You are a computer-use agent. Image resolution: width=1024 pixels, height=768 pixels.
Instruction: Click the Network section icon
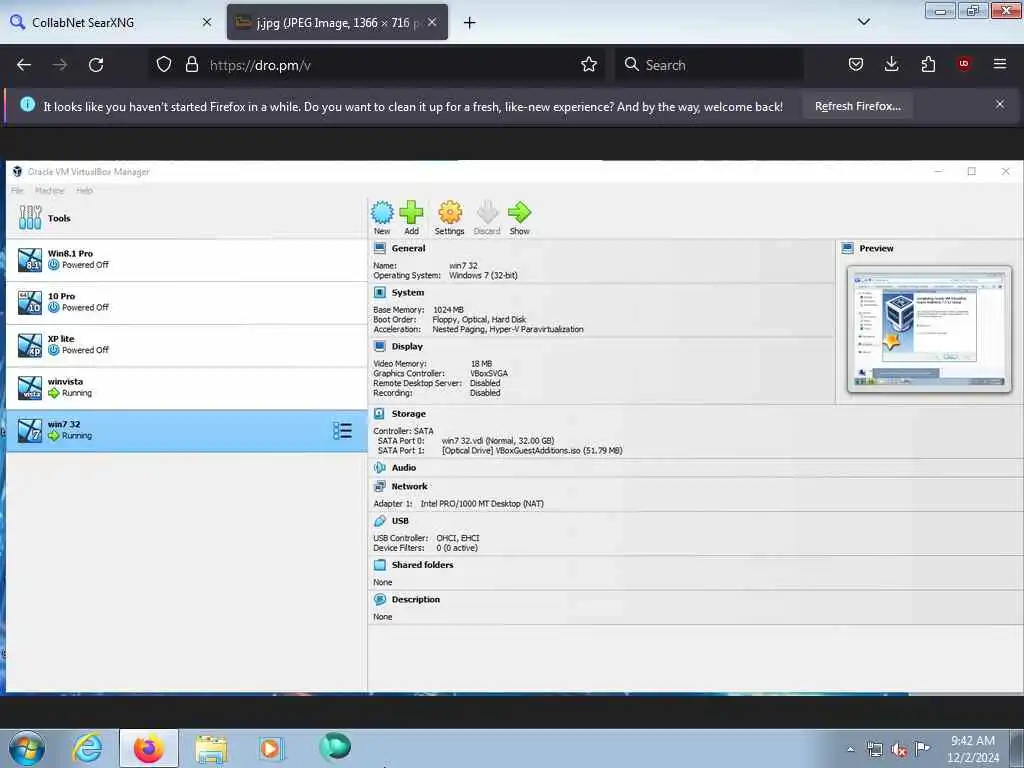coord(379,487)
